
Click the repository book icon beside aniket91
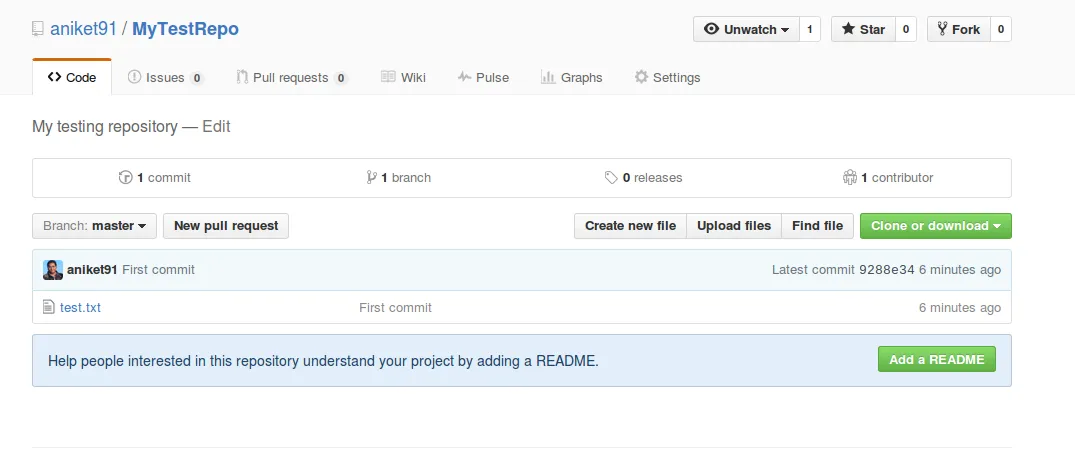click(38, 29)
